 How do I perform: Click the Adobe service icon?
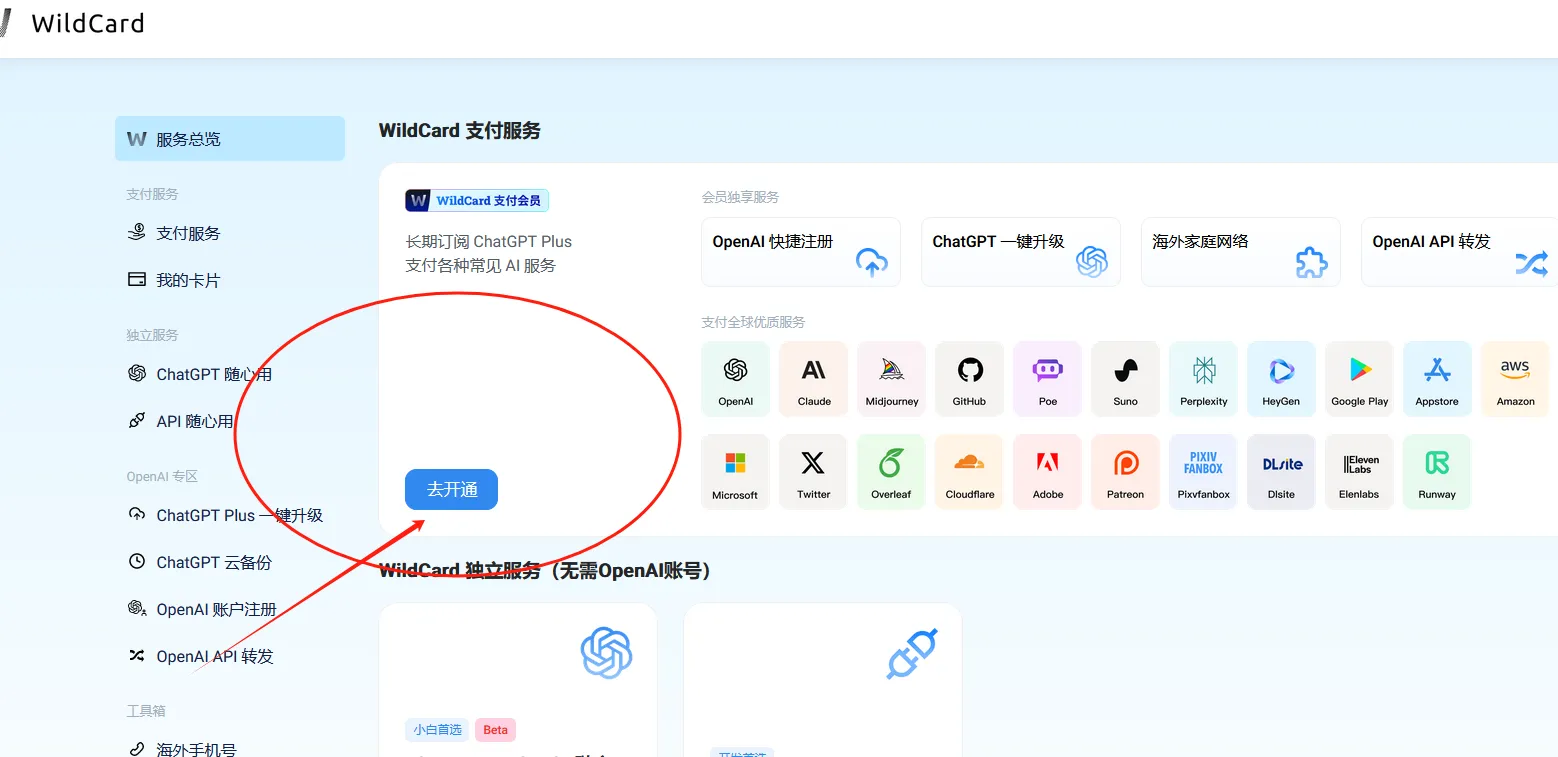tap(1047, 471)
